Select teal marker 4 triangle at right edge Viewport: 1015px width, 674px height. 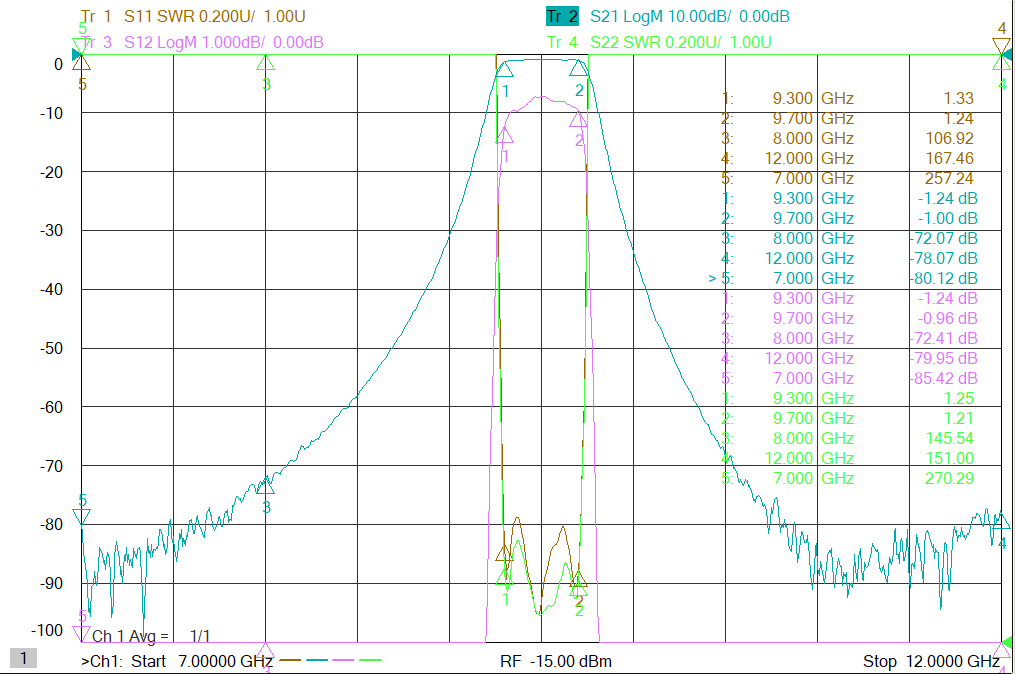coord(1001,521)
